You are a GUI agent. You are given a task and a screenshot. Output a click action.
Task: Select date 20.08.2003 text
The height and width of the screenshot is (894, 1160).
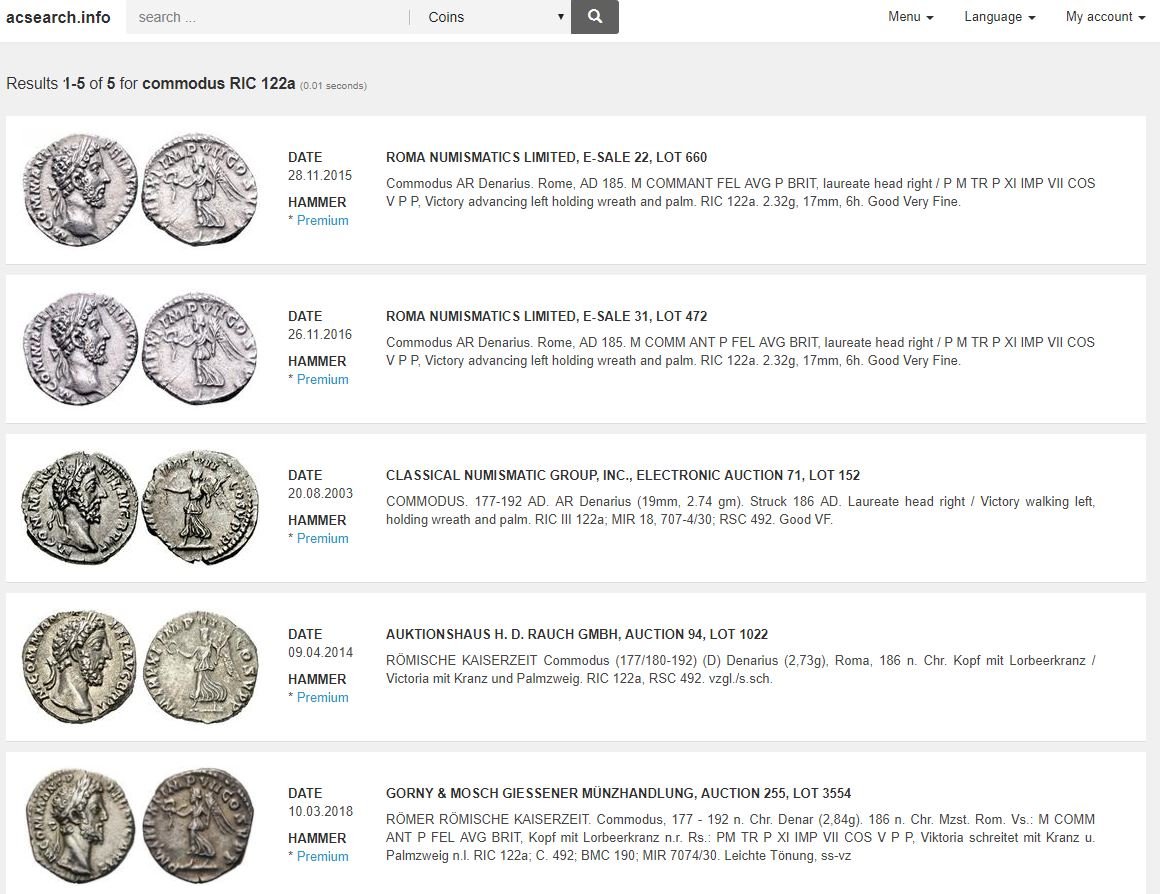click(320, 494)
